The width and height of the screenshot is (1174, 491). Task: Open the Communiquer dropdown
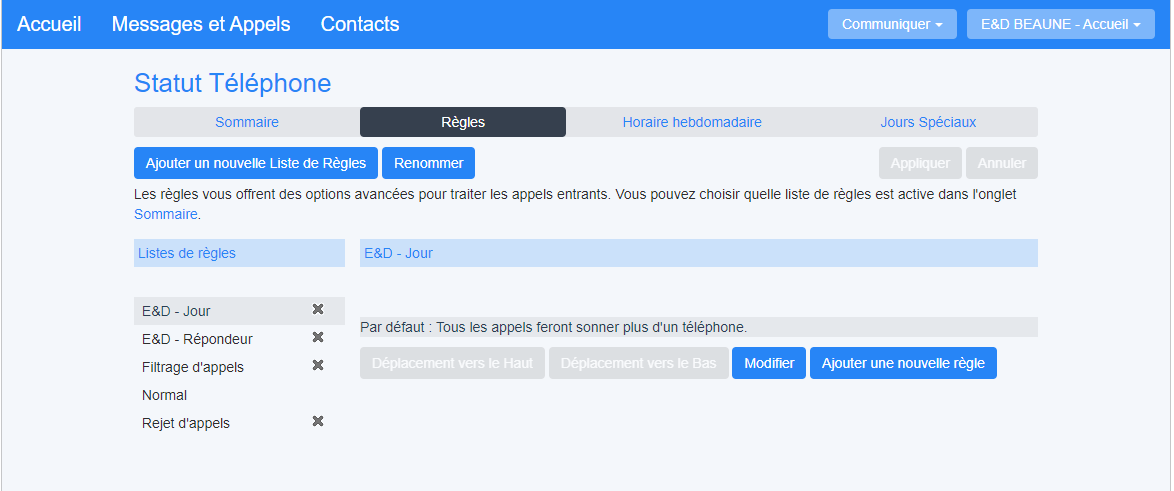pos(891,24)
